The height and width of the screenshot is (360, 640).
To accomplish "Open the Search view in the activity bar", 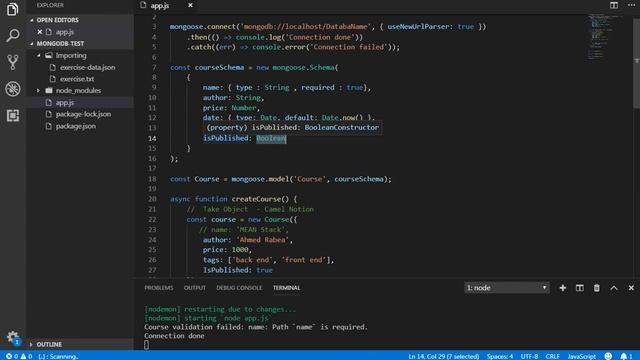I will point(13,36).
